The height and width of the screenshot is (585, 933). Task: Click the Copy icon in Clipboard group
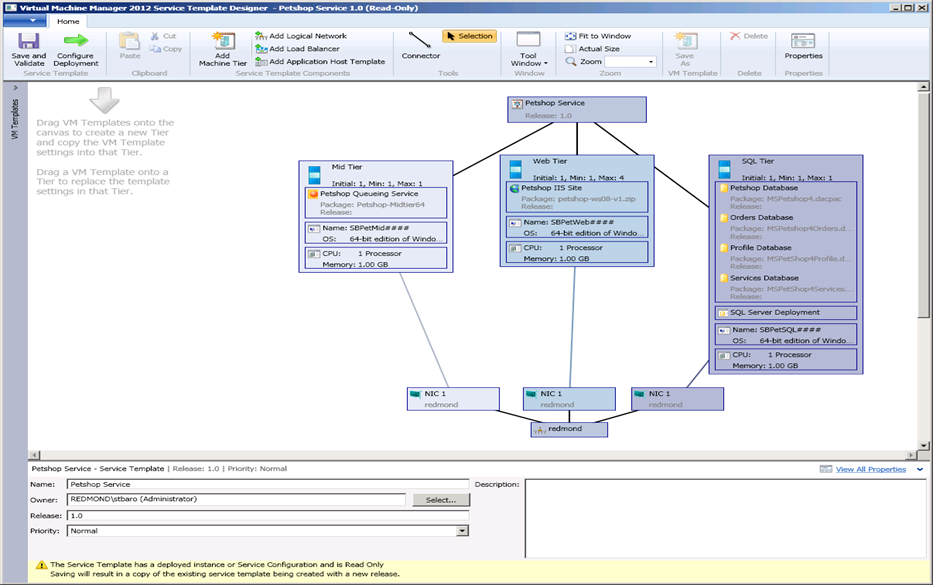(x=155, y=49)
